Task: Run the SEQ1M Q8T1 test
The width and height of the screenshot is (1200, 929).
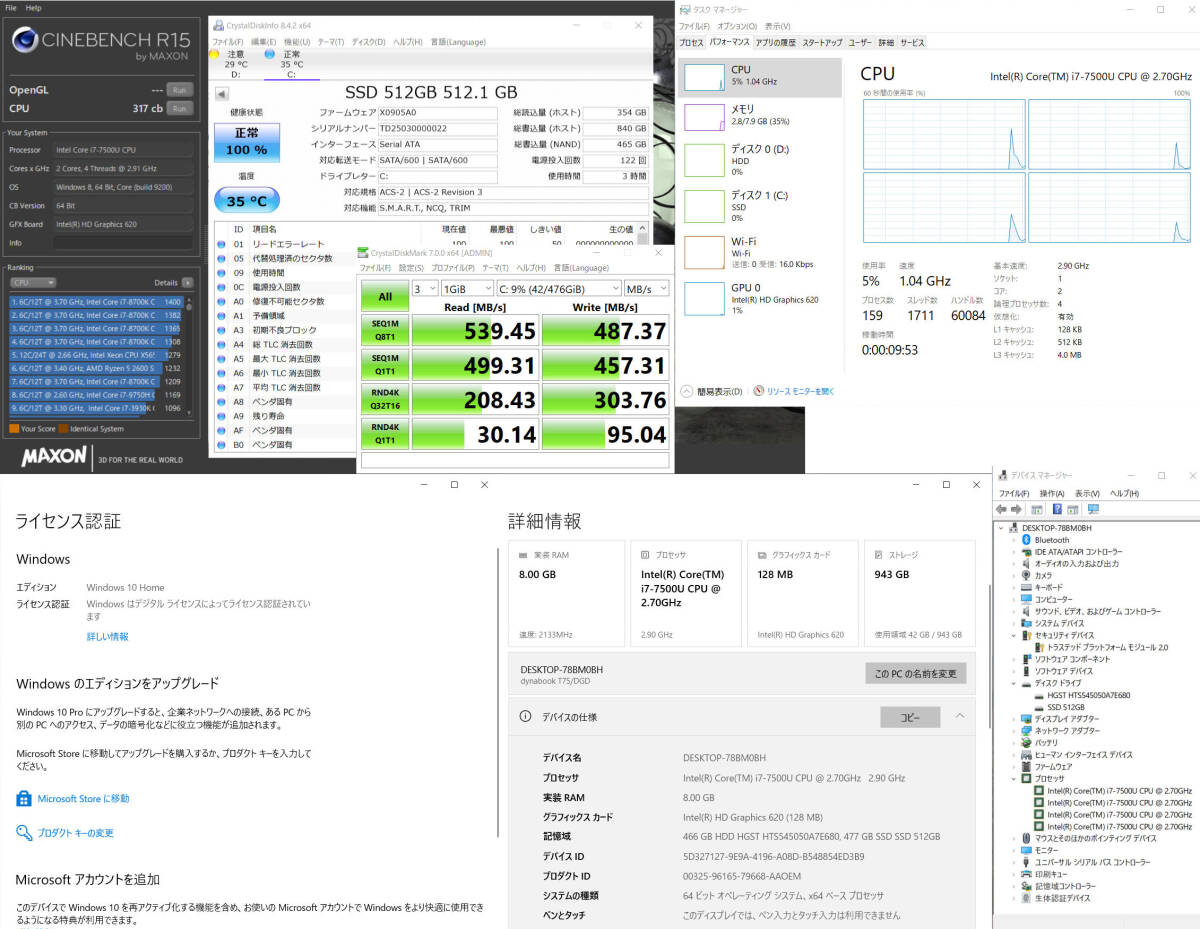Action: (384, 330)
